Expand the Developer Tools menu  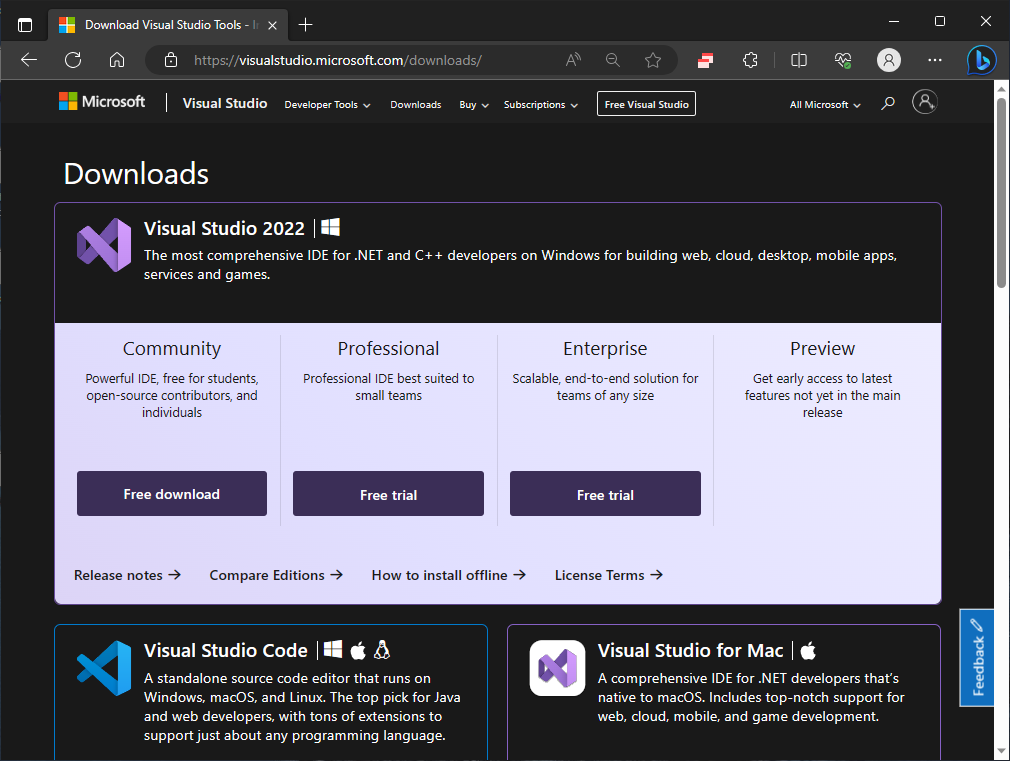pos(327,104)
